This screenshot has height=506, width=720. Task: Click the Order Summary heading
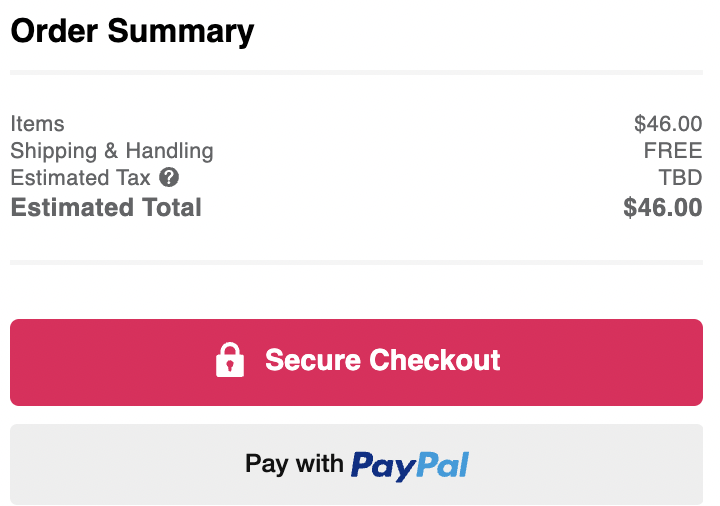click(x=132, y=31)
